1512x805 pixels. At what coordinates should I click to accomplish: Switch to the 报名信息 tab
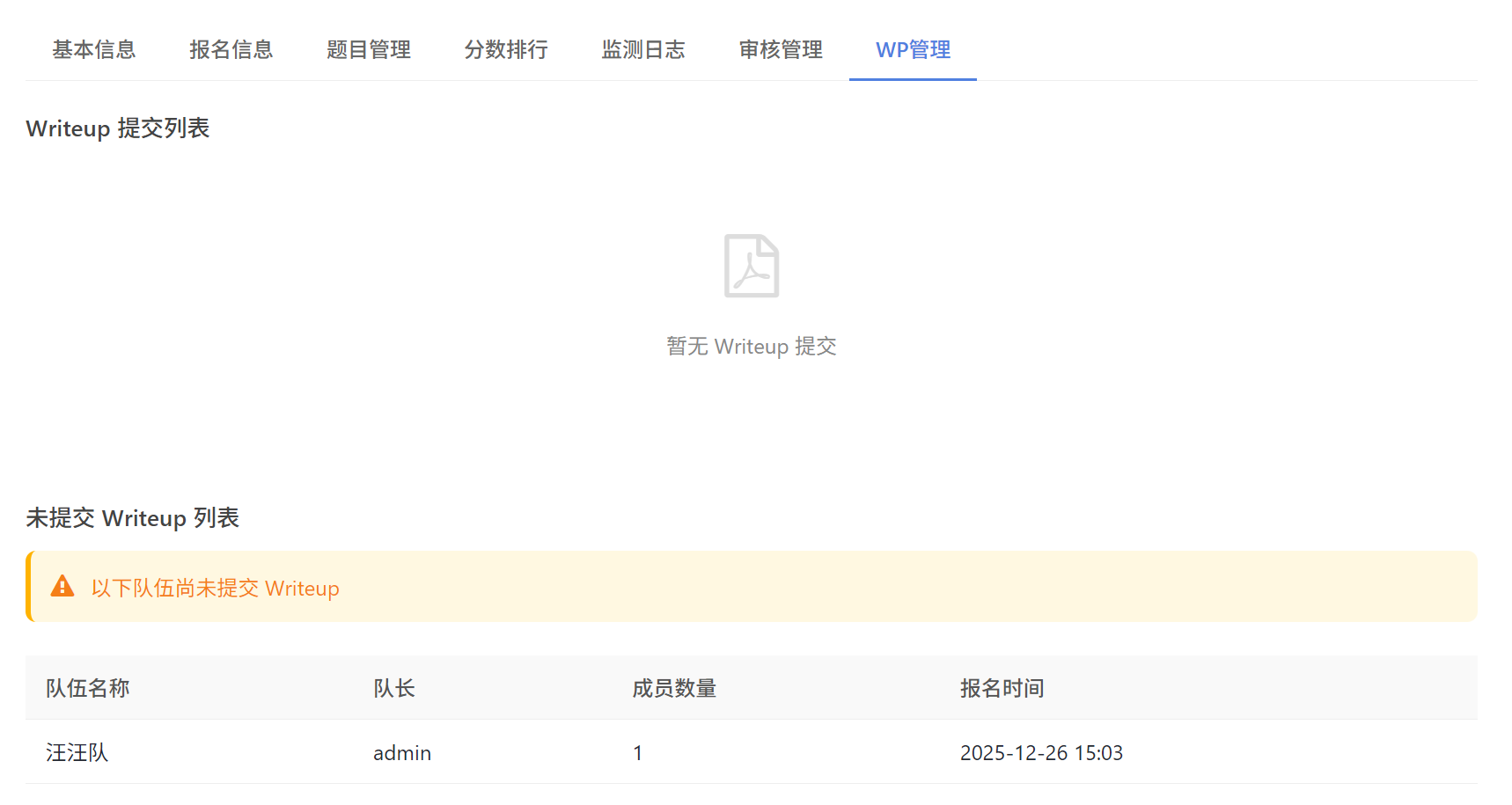231,50
